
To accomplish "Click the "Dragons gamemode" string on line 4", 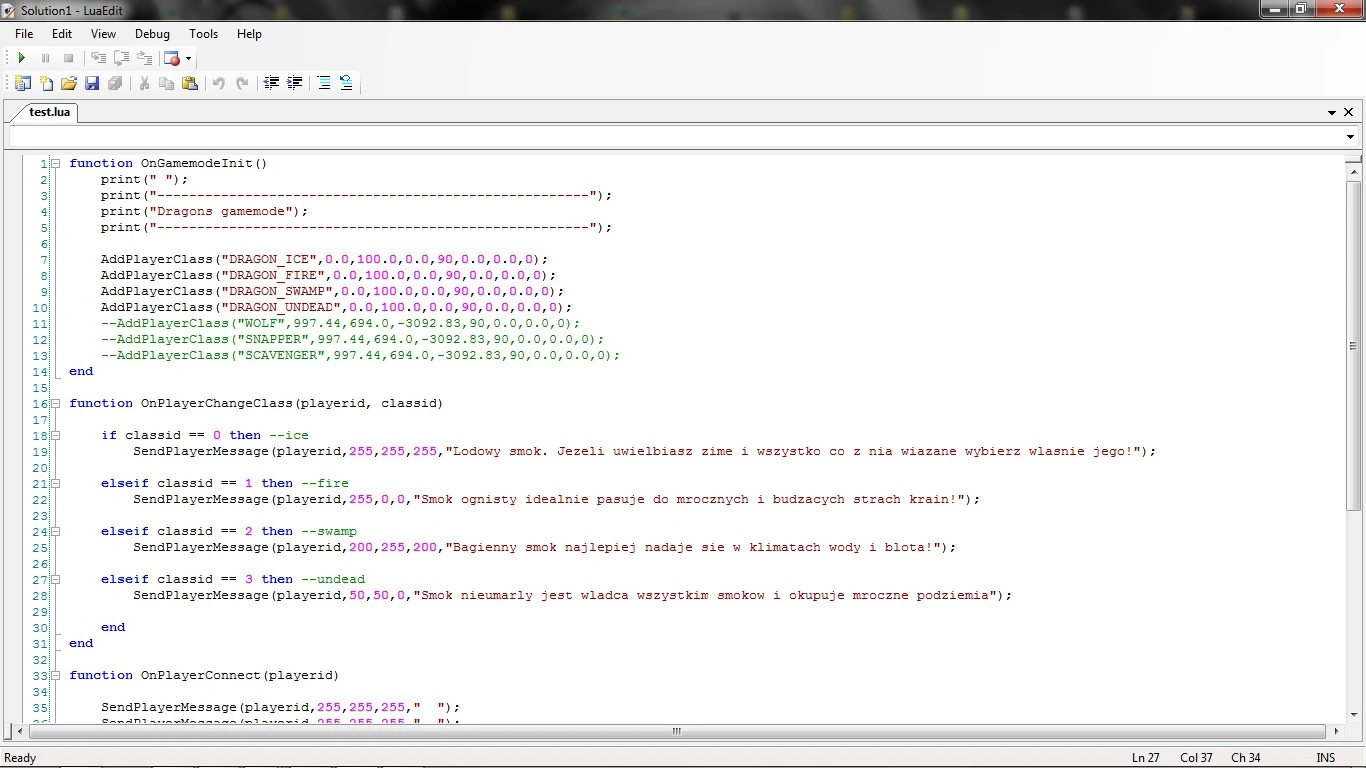I will point(221,211).
